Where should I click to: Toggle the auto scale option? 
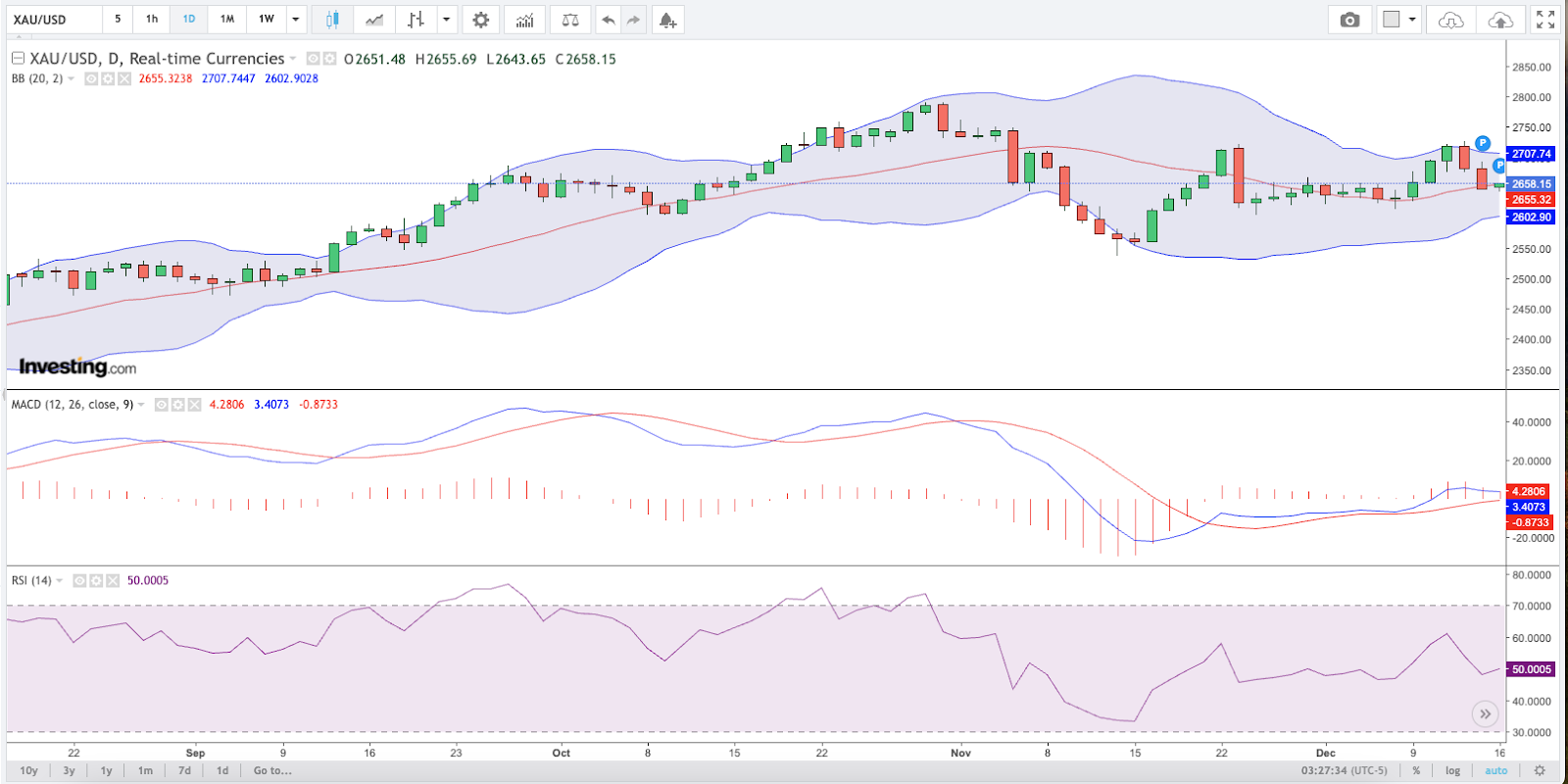[1495, 770]
